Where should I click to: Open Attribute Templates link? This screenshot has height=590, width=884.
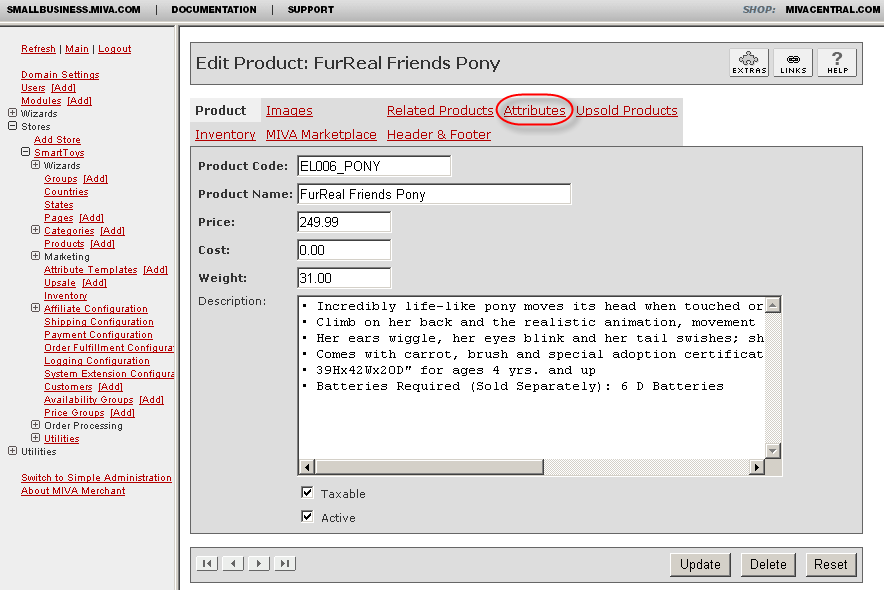90,270
